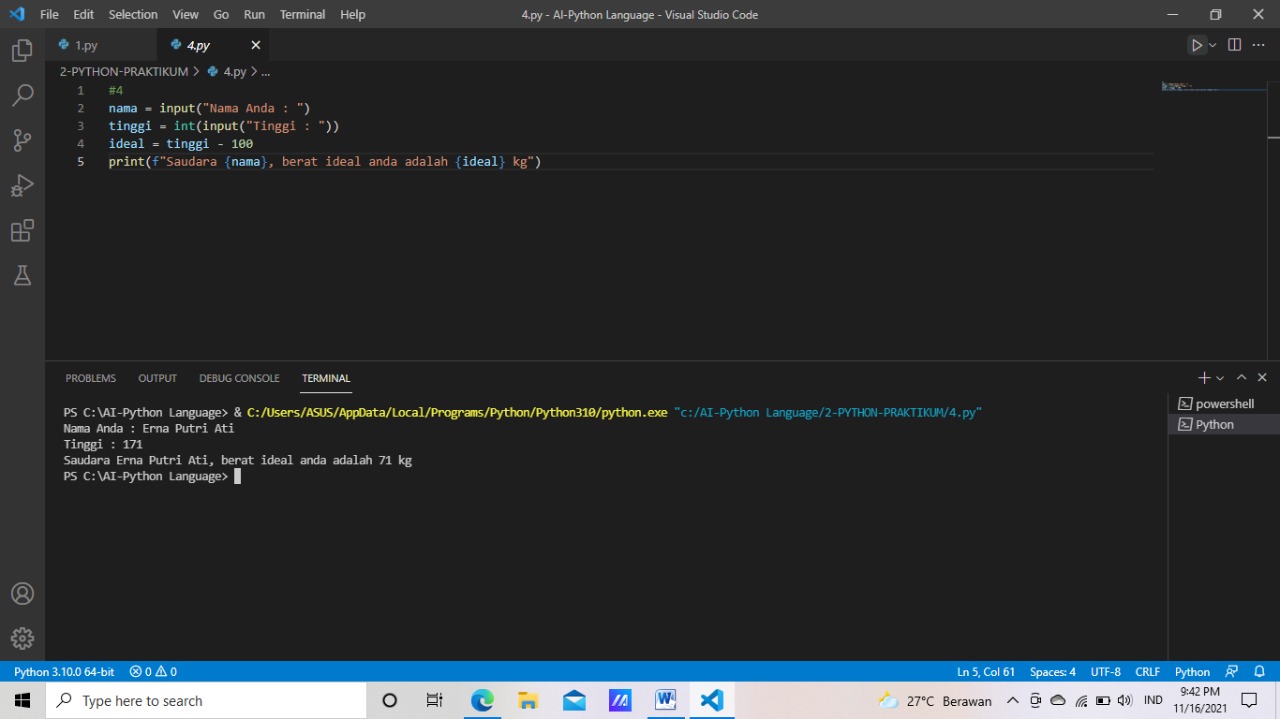Run the Python file with the play button

(1197, 44)
